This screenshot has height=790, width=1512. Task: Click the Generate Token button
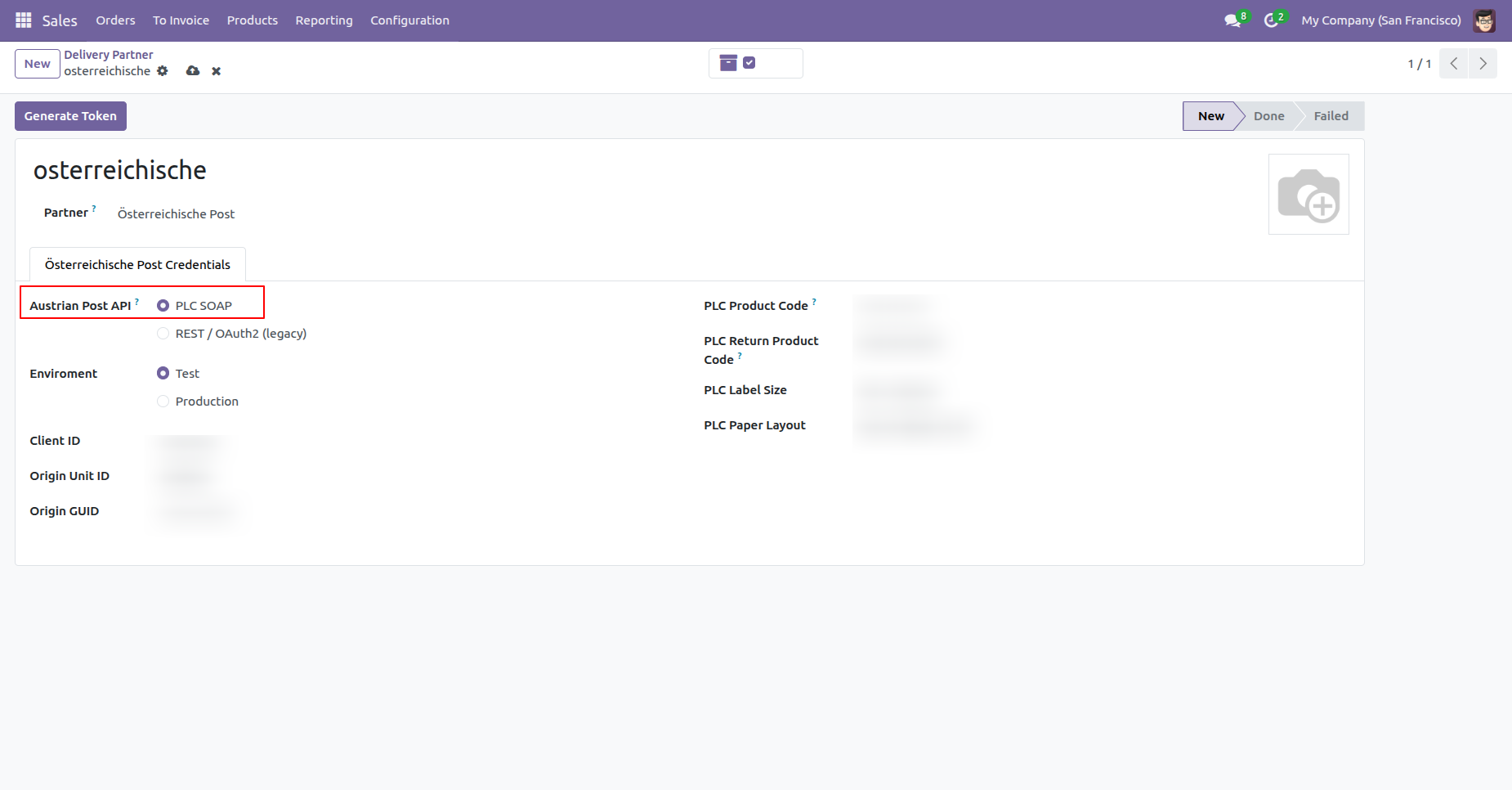pos(70,116)
